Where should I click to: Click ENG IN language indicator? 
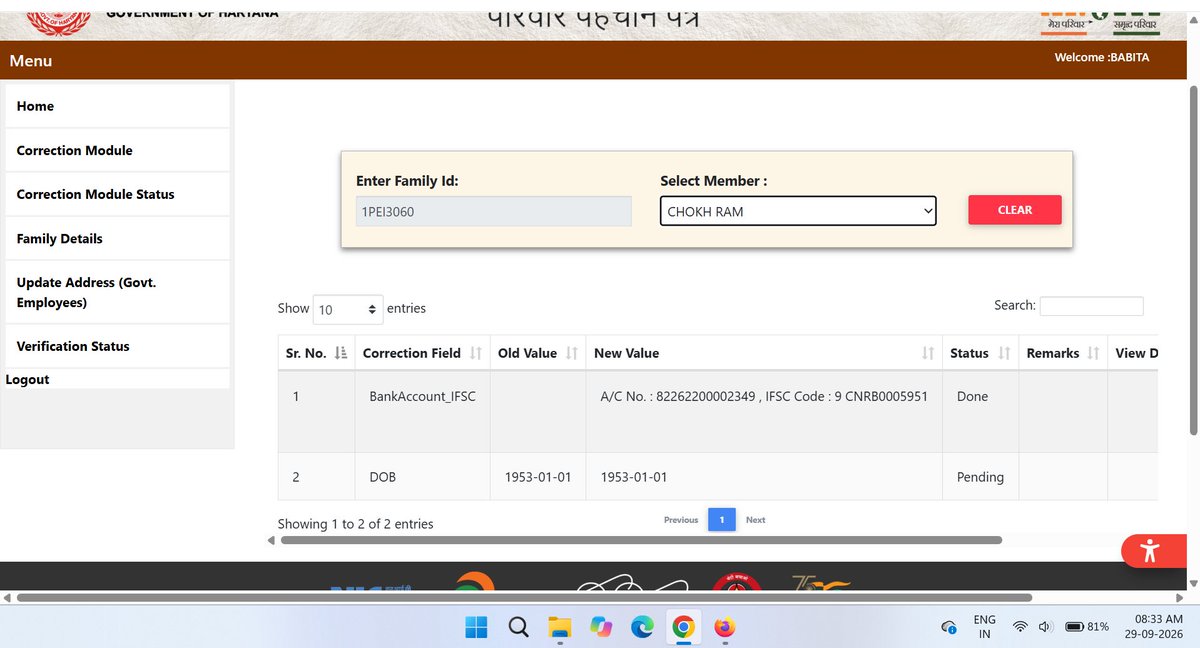coord(985,627)
